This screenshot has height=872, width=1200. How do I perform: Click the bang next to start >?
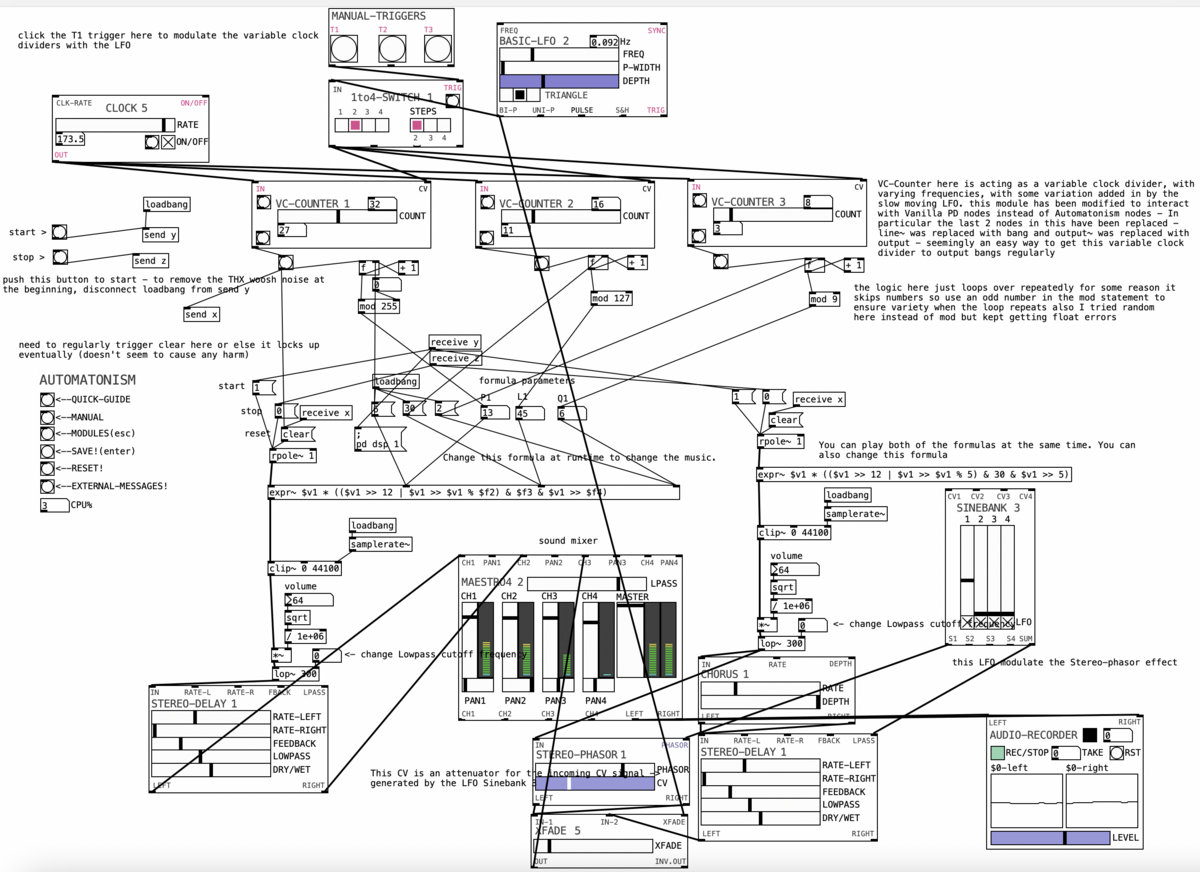60,232
